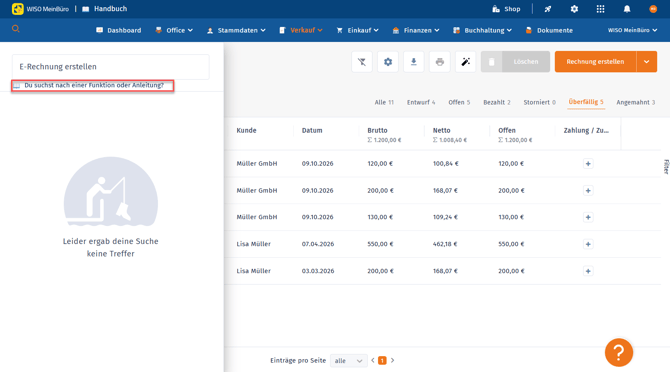Screen dimensions: 670x372
Task: Open notifications bell
Action: 627,9
